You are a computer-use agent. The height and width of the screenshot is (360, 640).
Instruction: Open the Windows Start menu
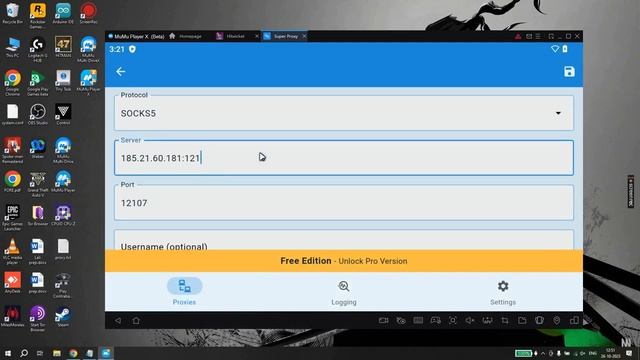tap(7, 353)
